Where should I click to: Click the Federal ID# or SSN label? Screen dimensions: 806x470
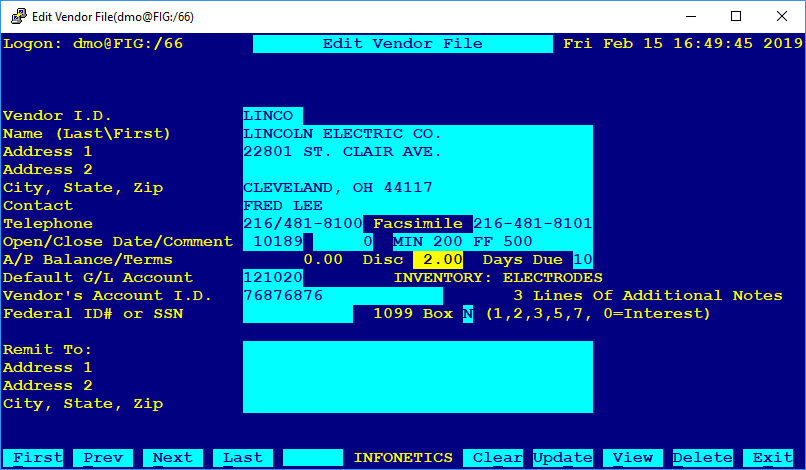93,314
